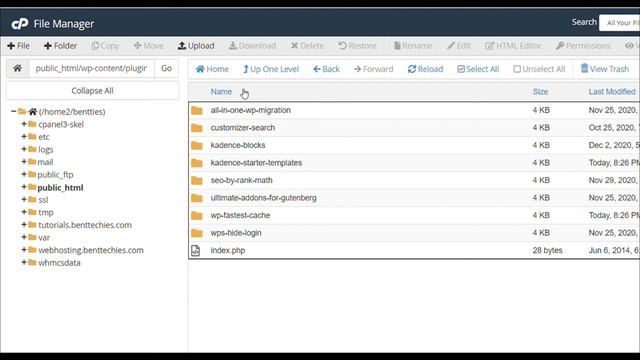Expand tutorials.benttechies.com tree folder

(x=24, y=224)
